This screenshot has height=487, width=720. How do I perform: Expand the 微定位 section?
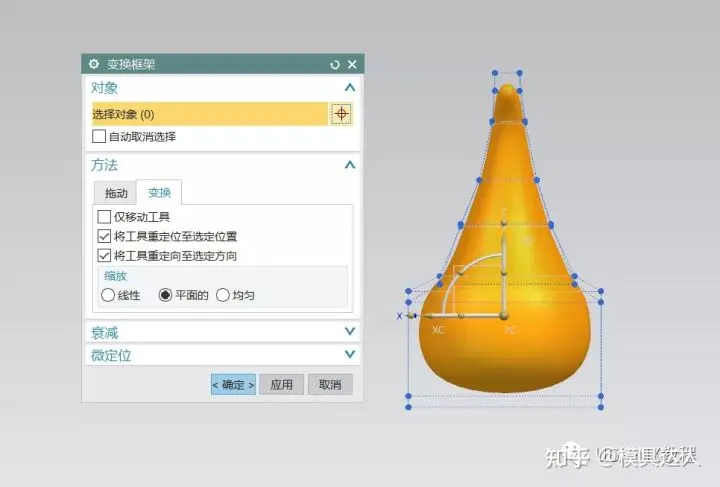pyautogui.click(x=349, y=355)
